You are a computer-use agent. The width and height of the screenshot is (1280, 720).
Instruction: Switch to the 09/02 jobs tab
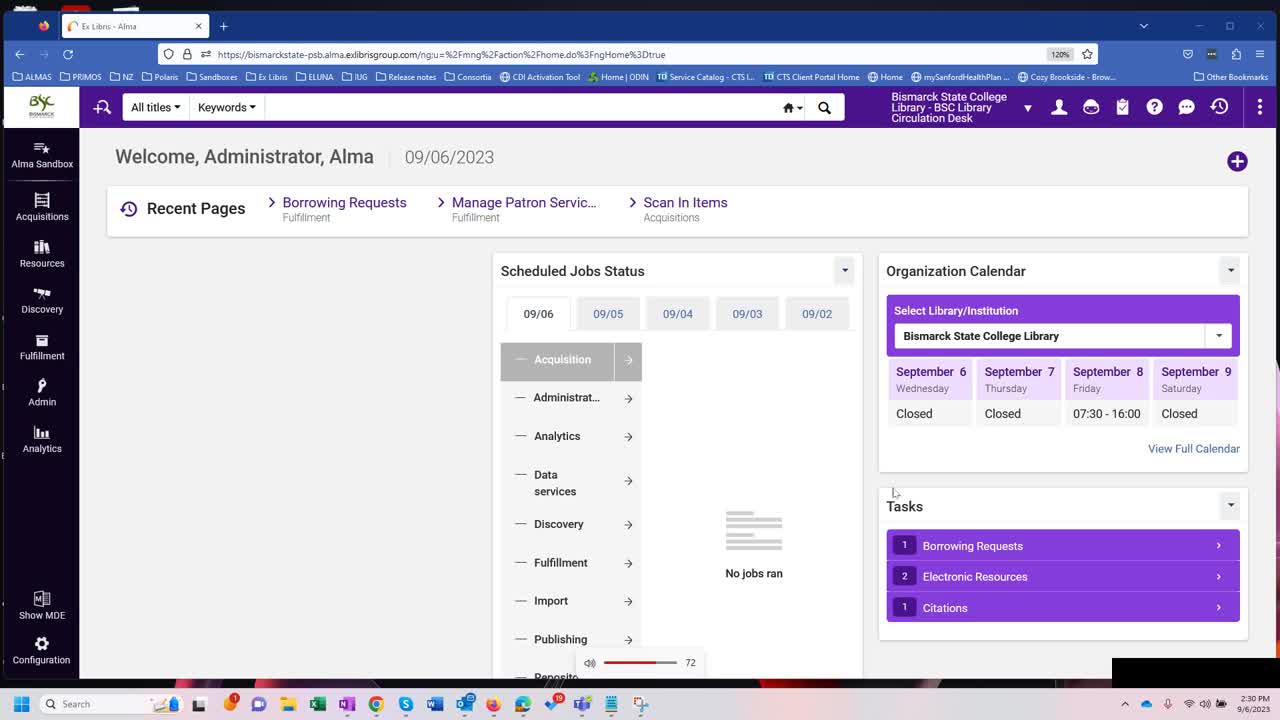coord(817,314)
